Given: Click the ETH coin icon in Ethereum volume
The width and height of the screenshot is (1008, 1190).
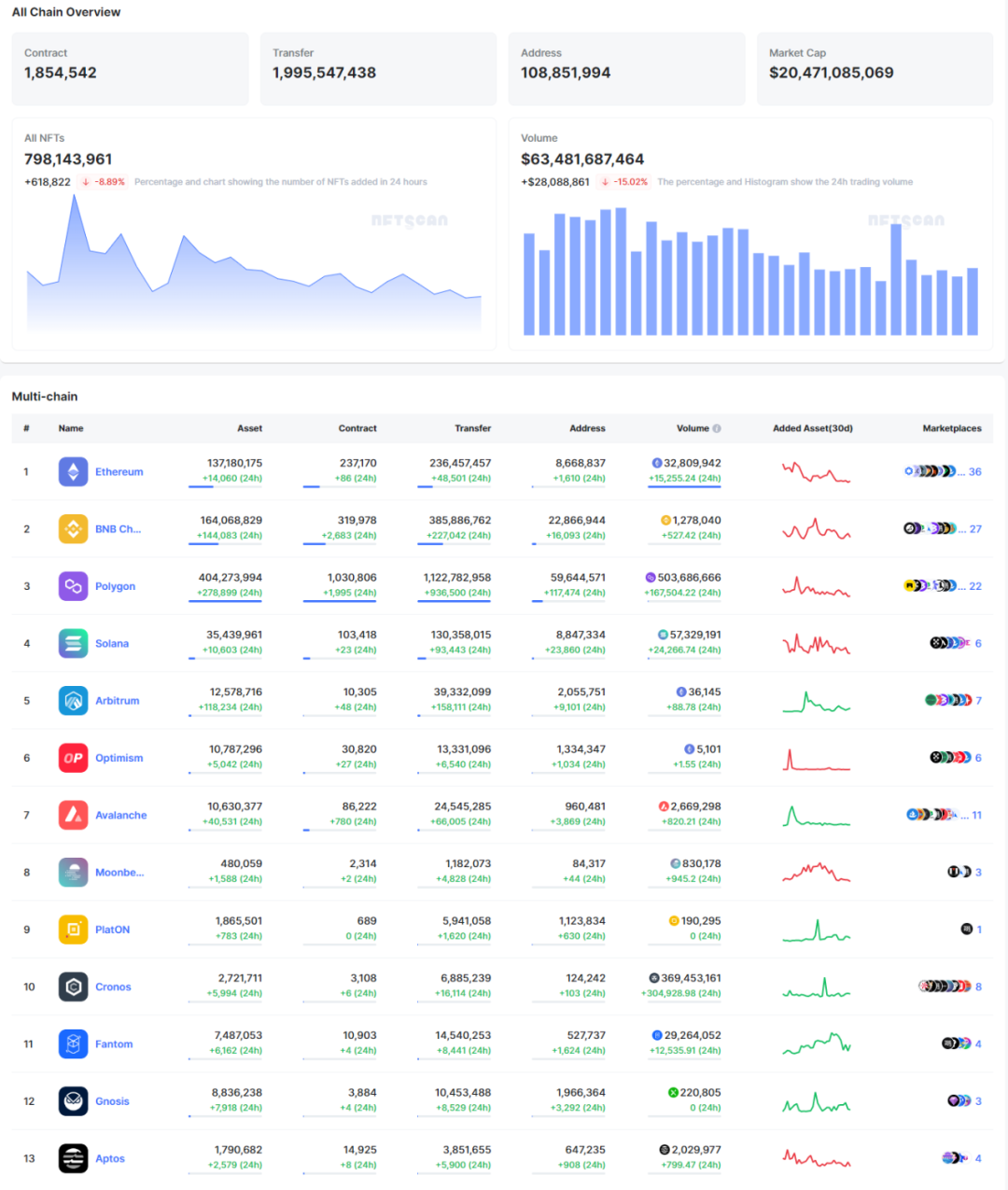Looking at the screenshot, I should 657,463.
